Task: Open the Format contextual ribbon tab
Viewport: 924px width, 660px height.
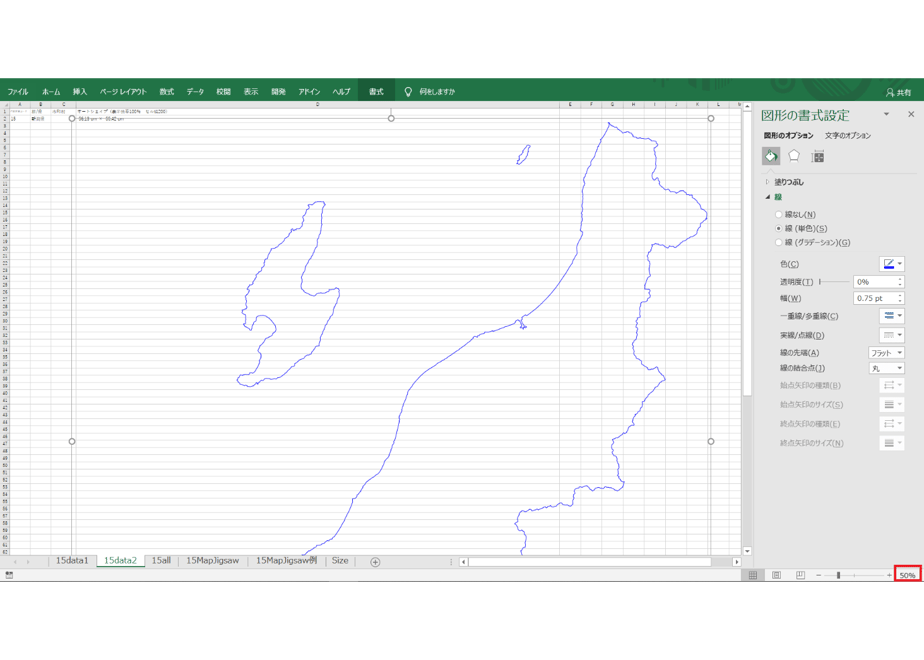Action: coord(376,92)
